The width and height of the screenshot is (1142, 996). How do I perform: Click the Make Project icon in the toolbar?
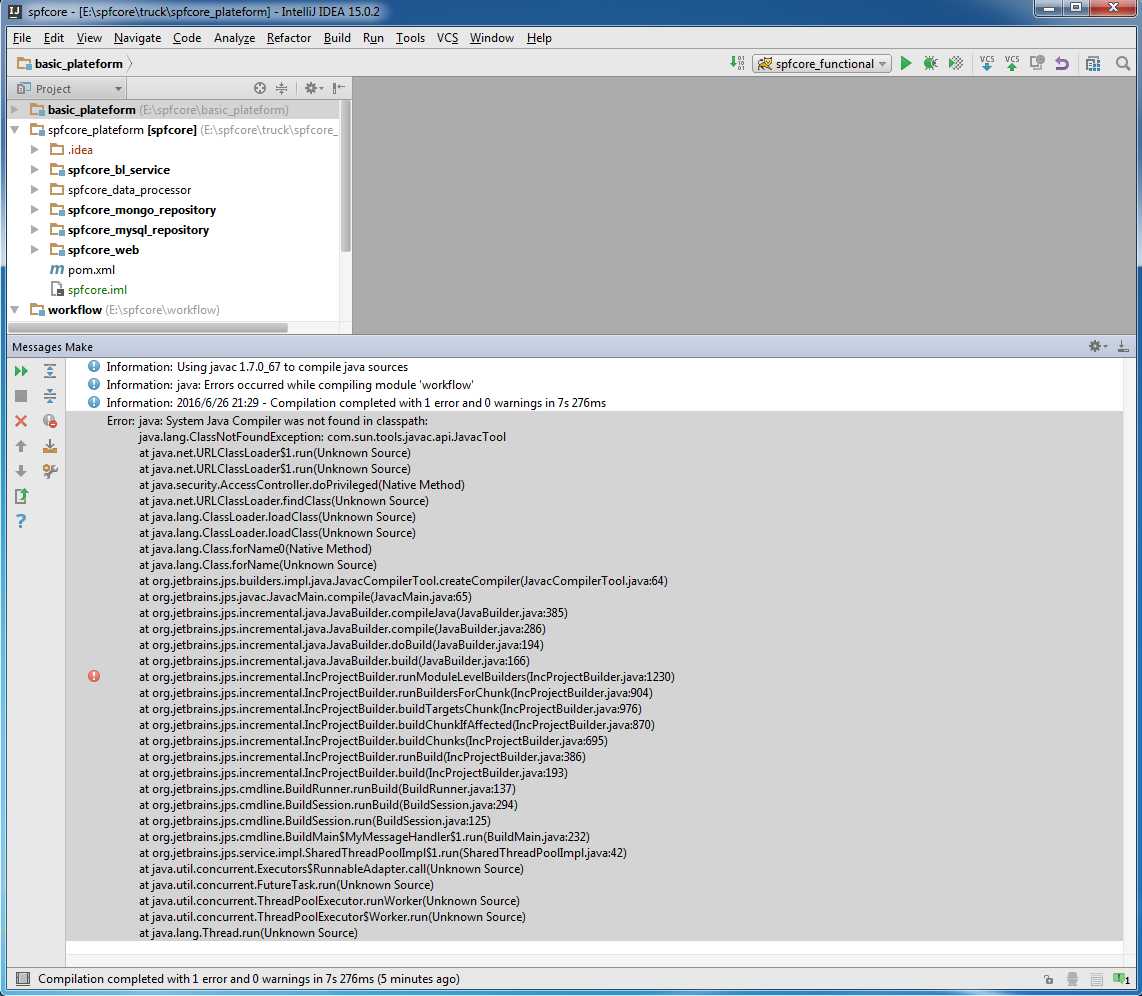[737, 63]
